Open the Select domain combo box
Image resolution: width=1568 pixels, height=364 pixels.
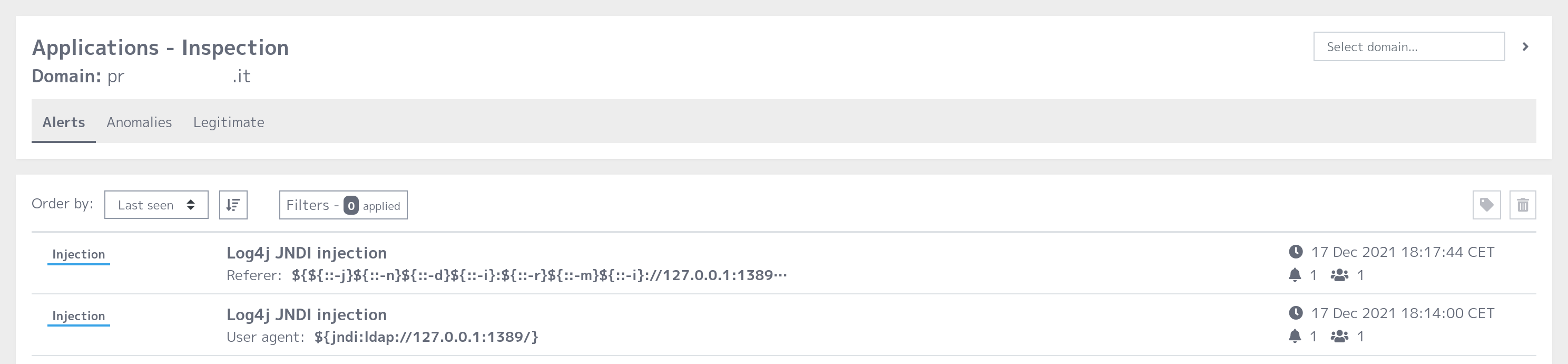tap(1409, 46)
